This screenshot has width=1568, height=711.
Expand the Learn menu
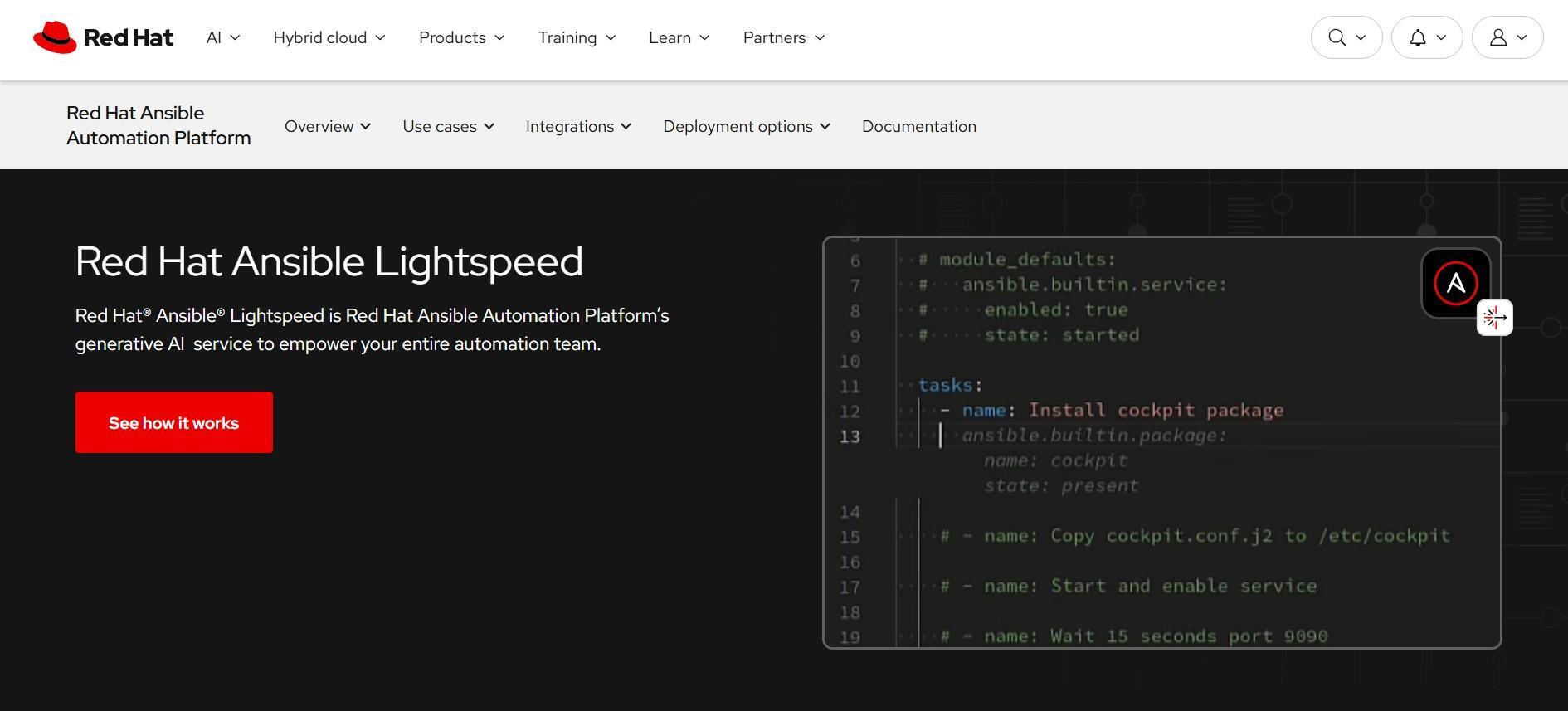click(x=679, y=37)
